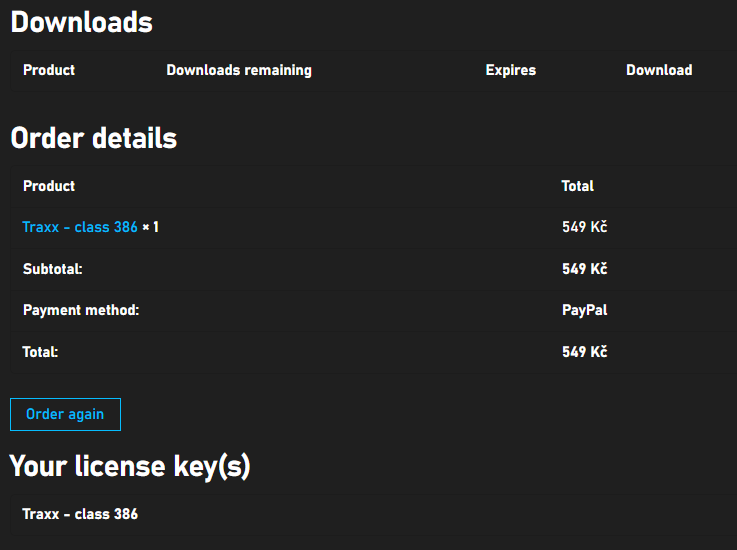Click the 549 Kč subtotal amount

click(x=584, y=269)
